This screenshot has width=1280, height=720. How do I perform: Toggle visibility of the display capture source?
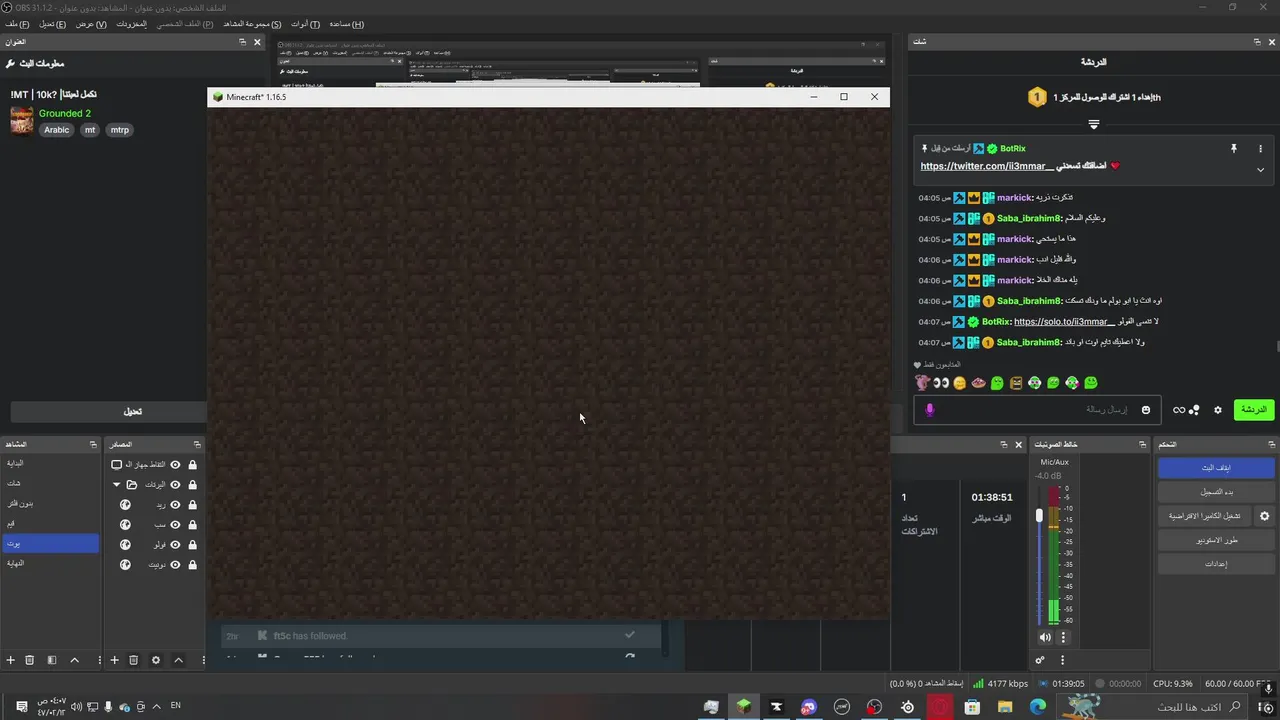175,465
